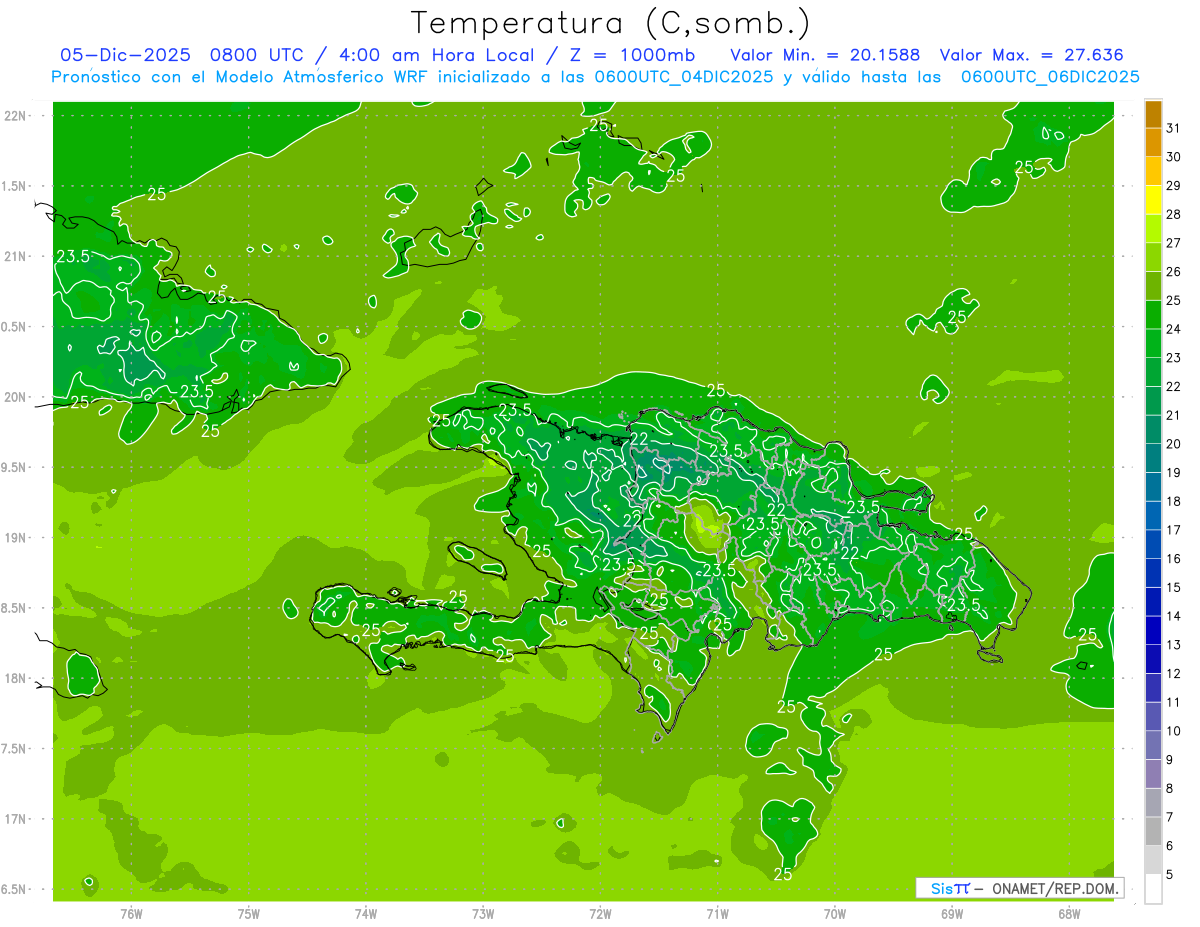Click the '27' color bar scale label
Viewport: 1200px width, 927px height.
pos(1173,243)
